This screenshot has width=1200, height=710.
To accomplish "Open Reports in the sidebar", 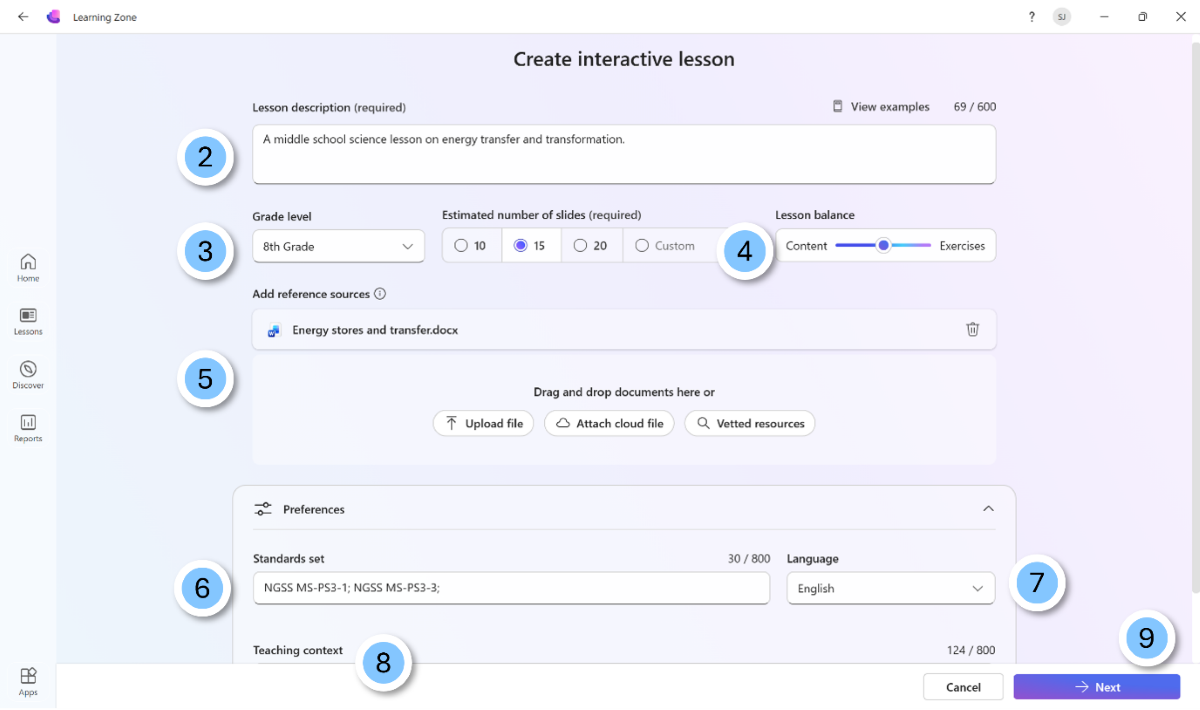I will point(28,429).
